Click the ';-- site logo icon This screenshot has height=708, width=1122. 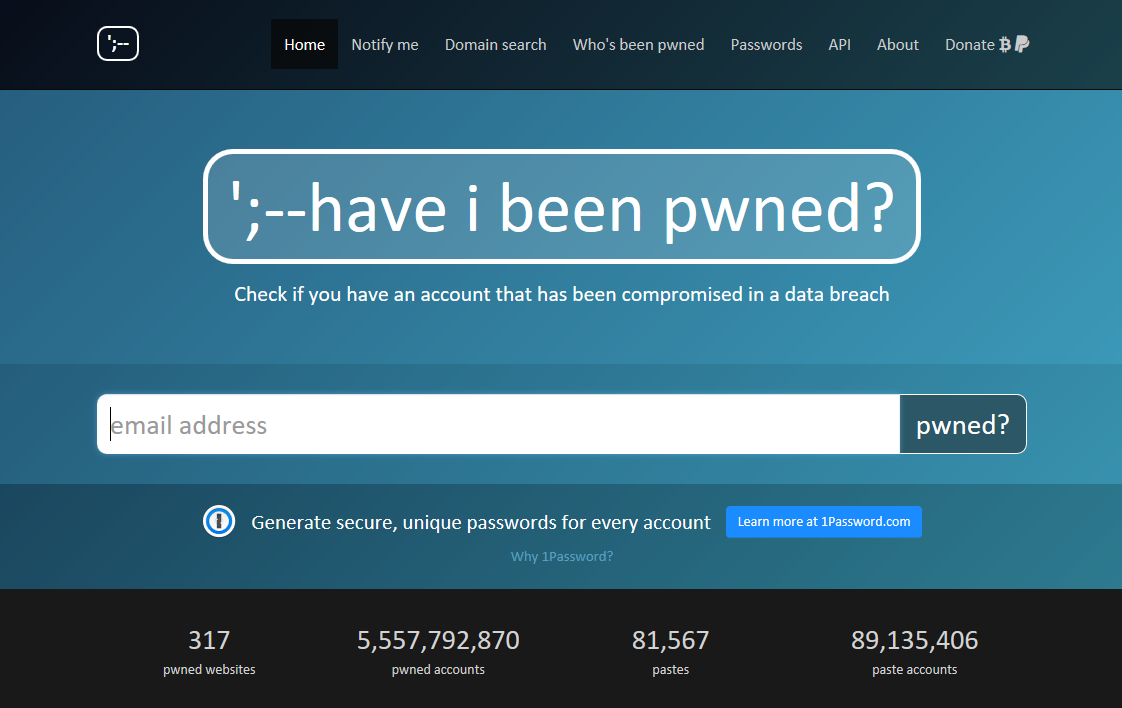118,44
